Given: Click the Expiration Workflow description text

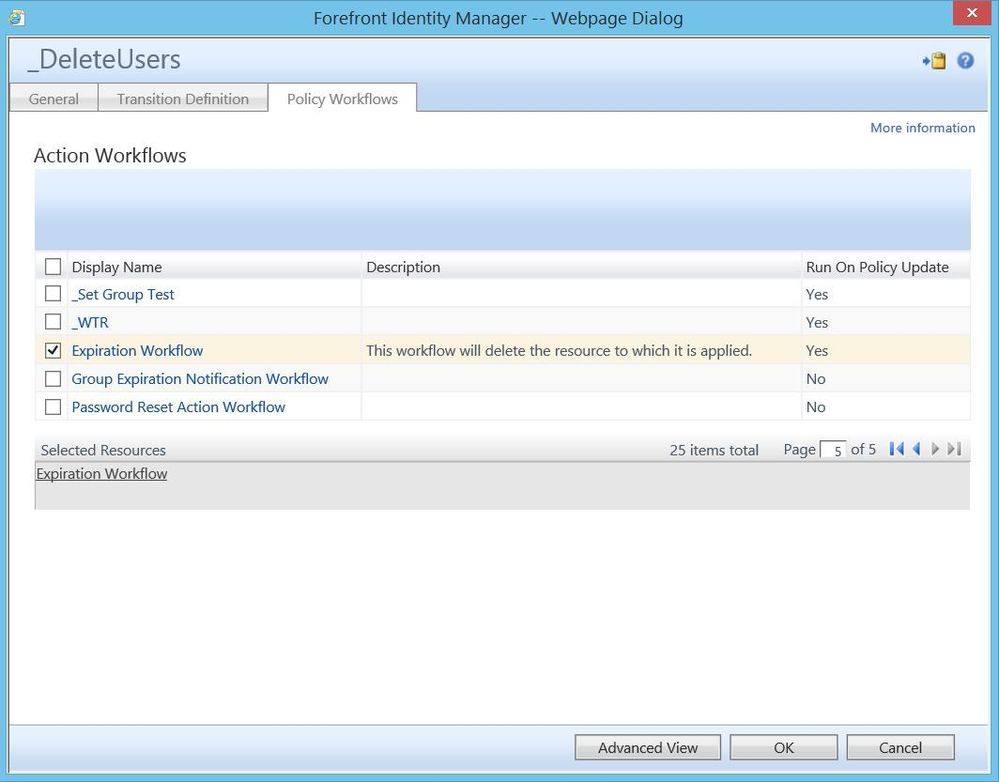Looking at the screenshot, I should click(559, 351).
